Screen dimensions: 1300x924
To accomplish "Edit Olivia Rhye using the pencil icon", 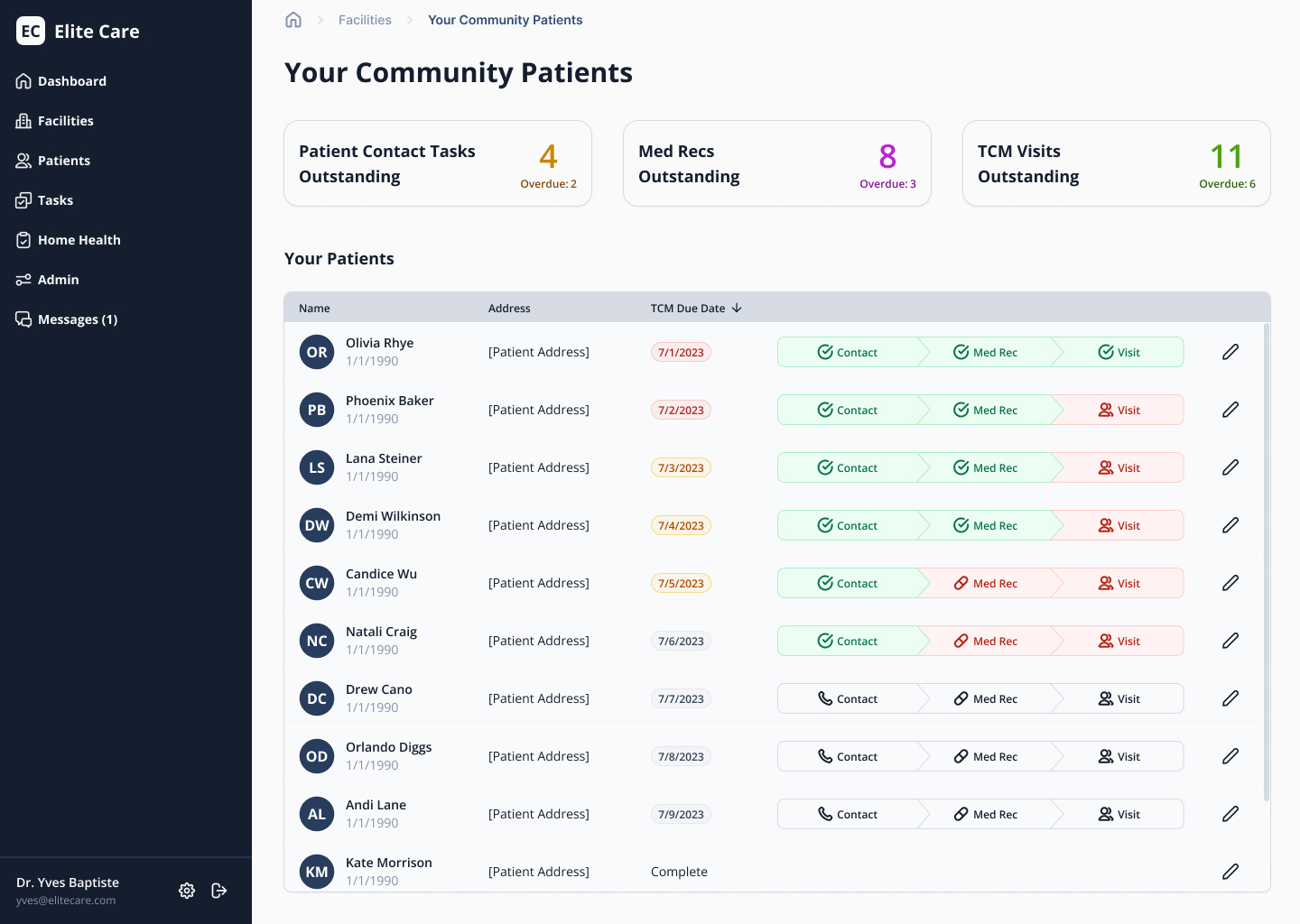I will [x=1230, y=352].
